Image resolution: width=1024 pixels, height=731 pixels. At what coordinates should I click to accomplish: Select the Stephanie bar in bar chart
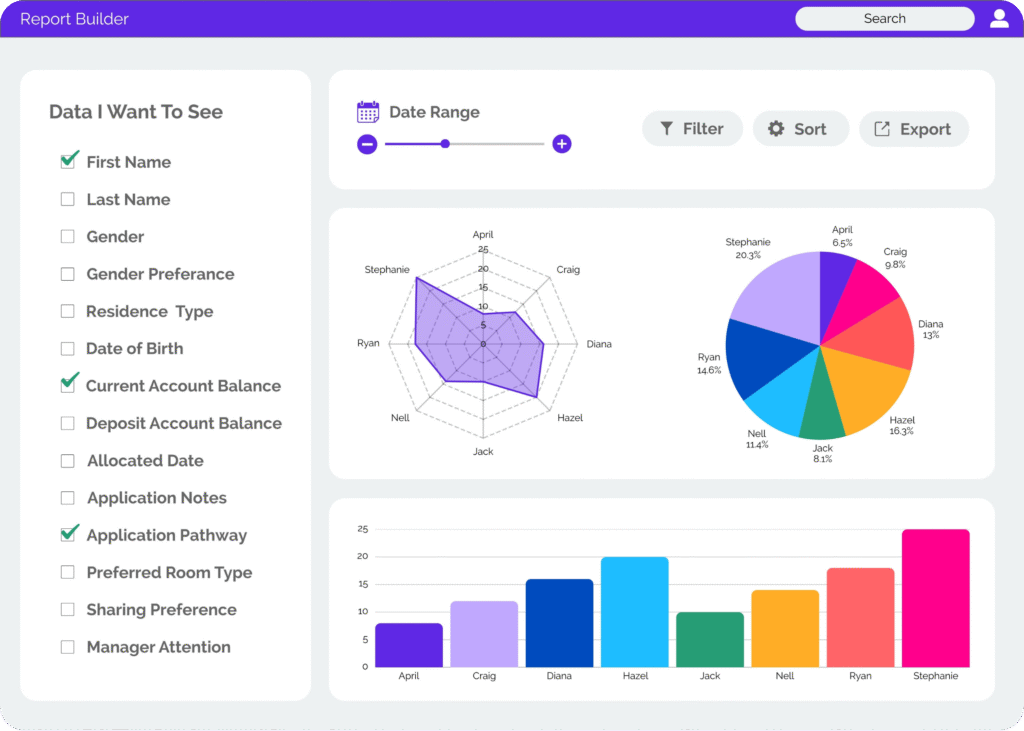[935, 598]
